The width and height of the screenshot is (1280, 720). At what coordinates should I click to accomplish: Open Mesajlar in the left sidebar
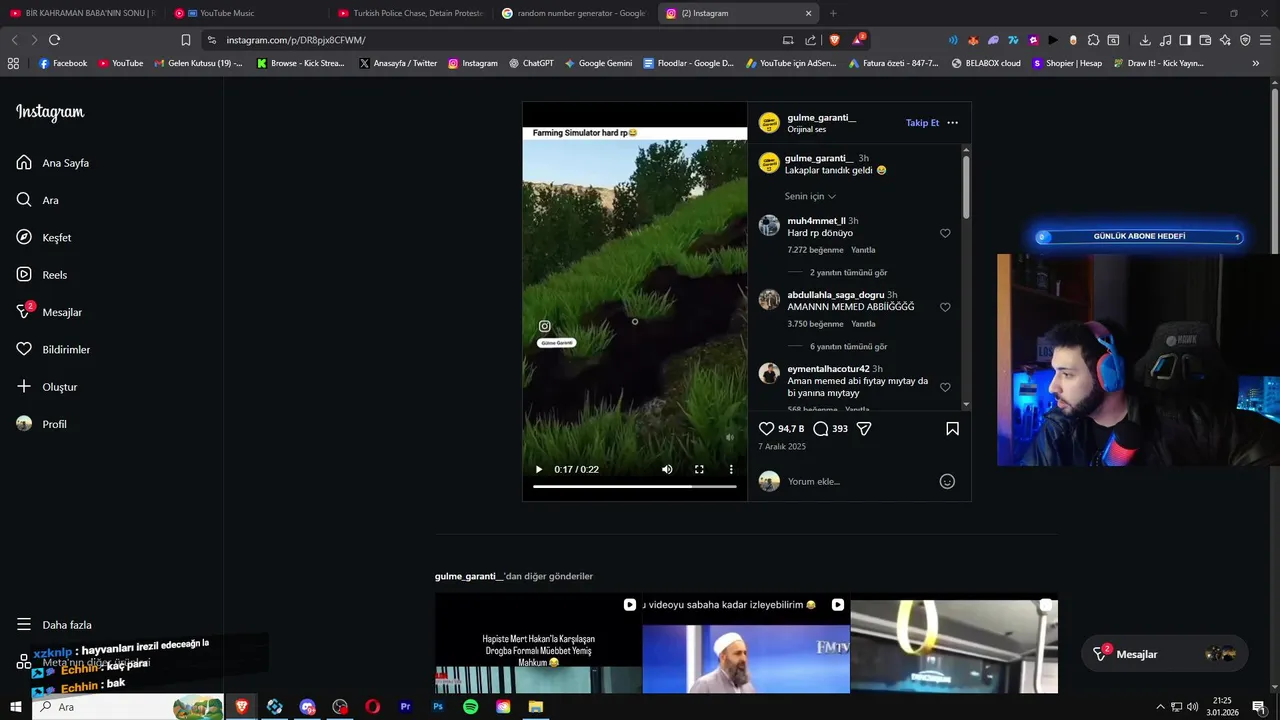[49, 312]
